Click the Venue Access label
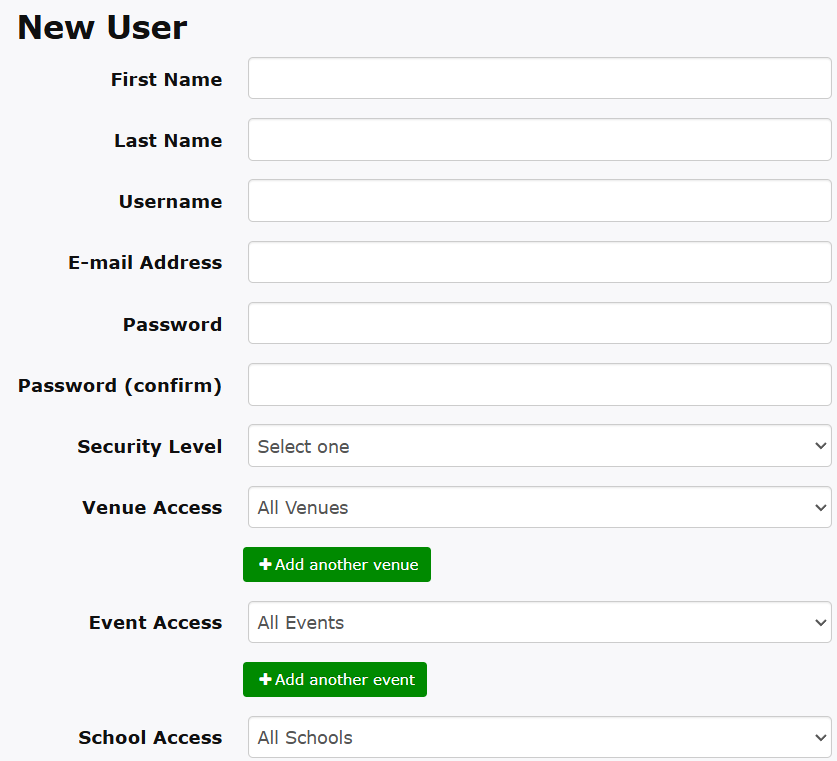The height and width of the screenshot is (761, 837). (152, 508)
